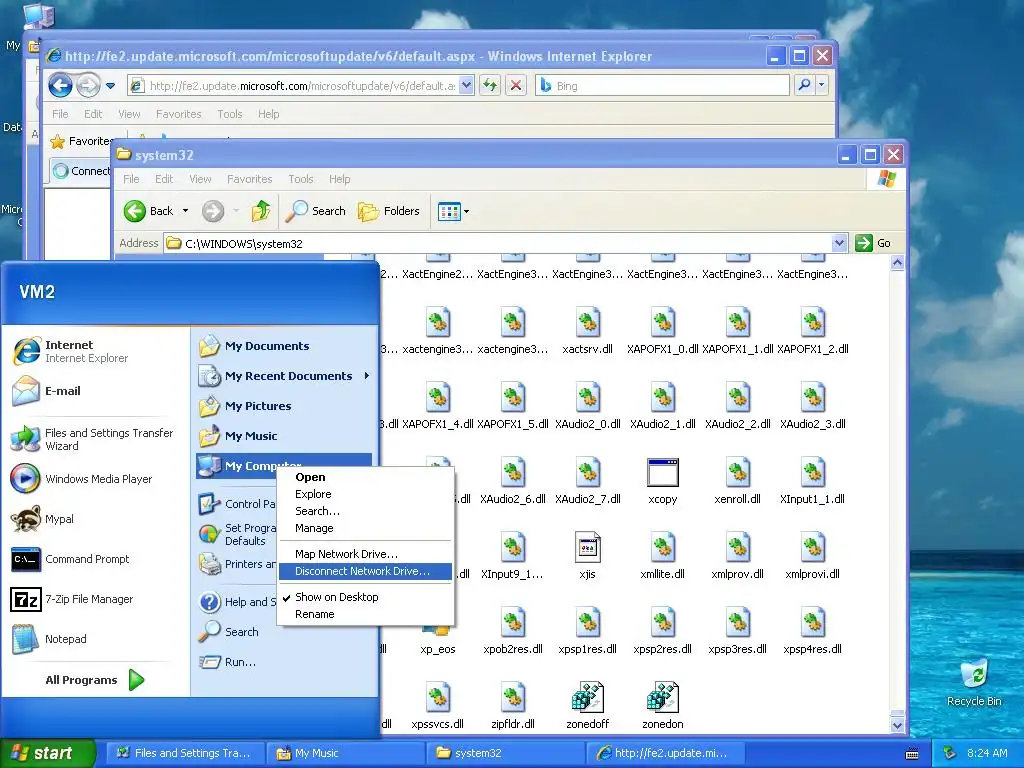
Task: Click Go button in system32 address bar
Action: click(874, 243)
